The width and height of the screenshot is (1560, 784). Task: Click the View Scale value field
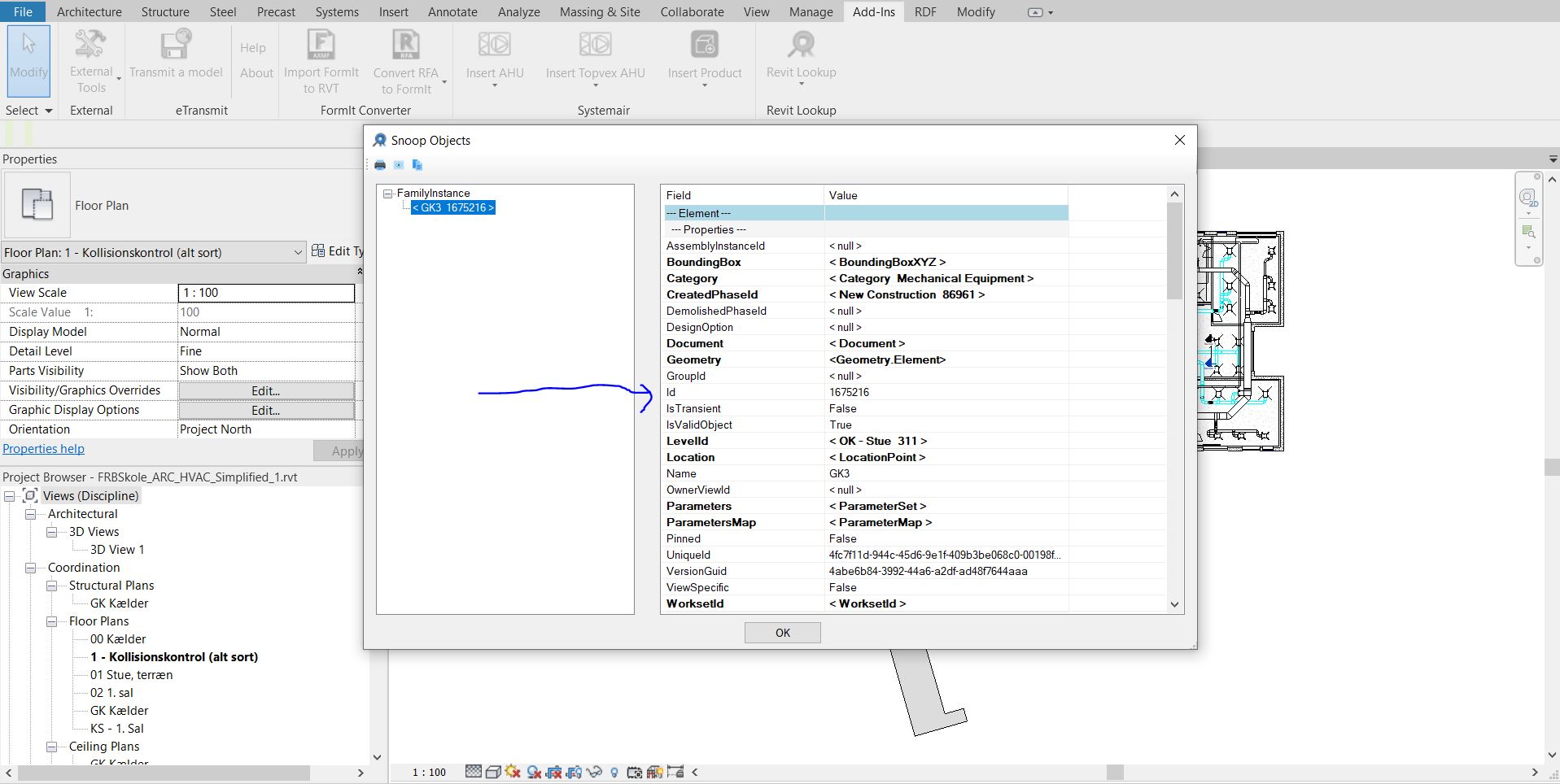tap(266, 293)
